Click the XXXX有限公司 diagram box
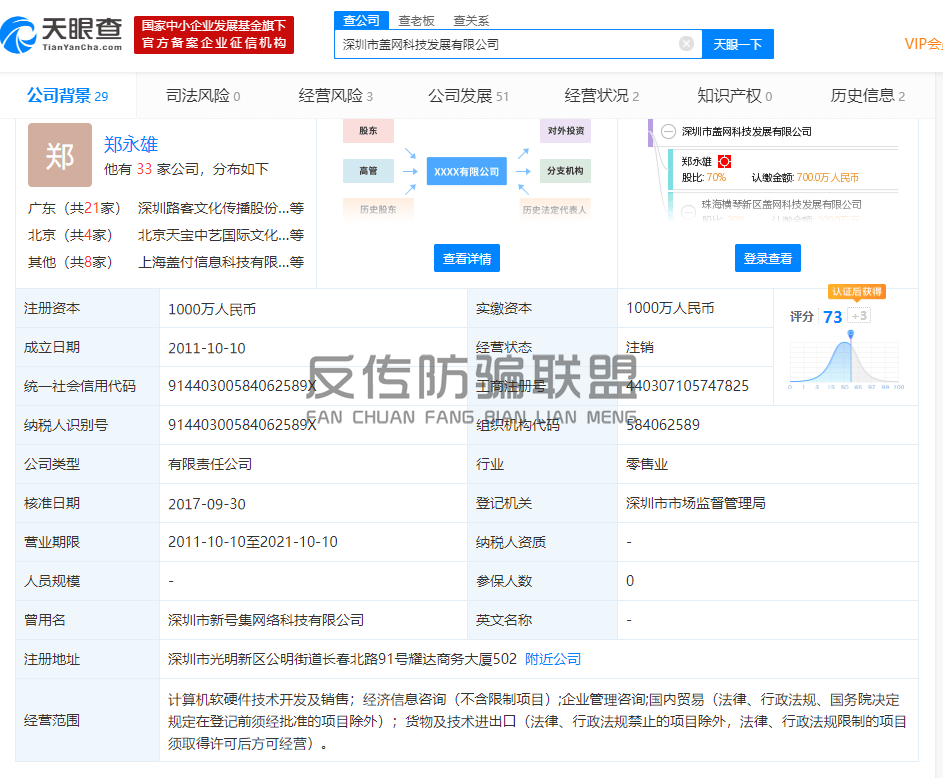The height and width of the screenshot is (778, 943). [x=466, y=172]
